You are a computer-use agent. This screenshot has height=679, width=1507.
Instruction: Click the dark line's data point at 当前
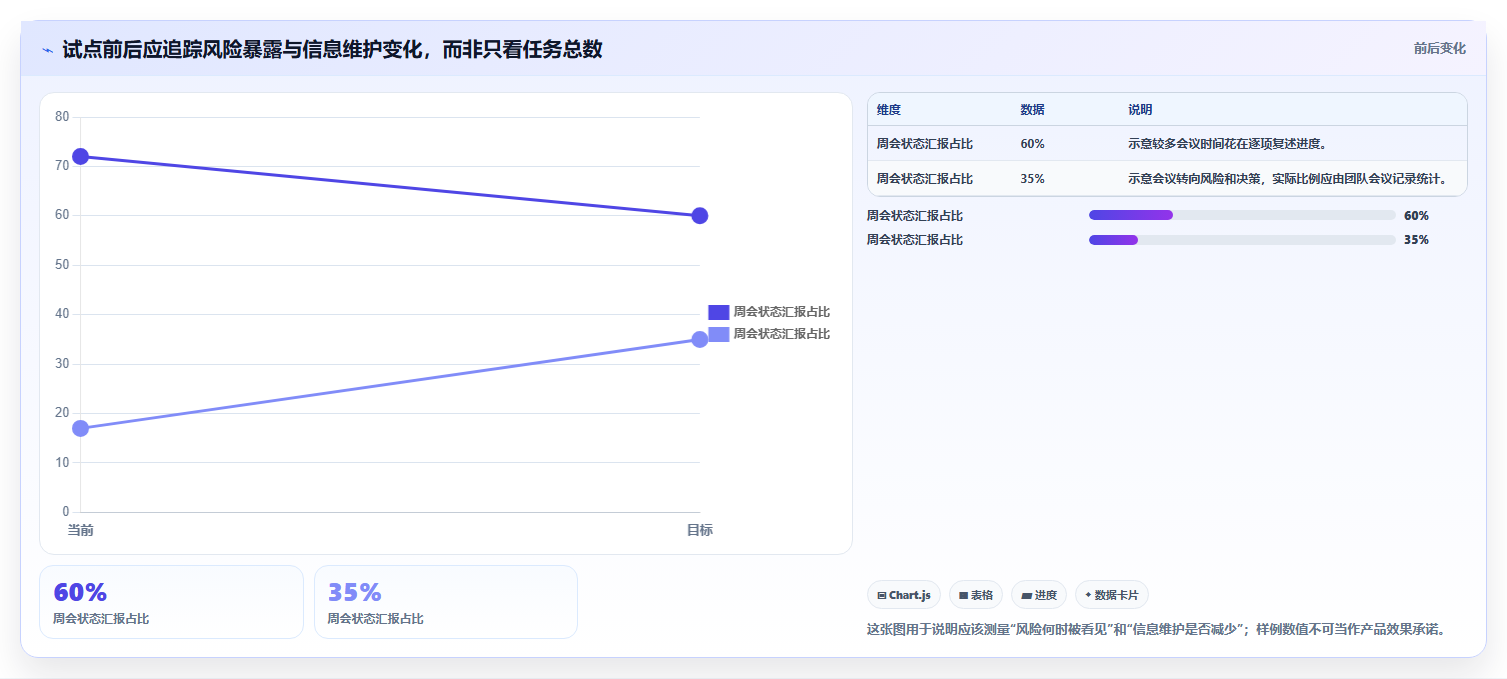pyautogui.click(x=81, y=156)
